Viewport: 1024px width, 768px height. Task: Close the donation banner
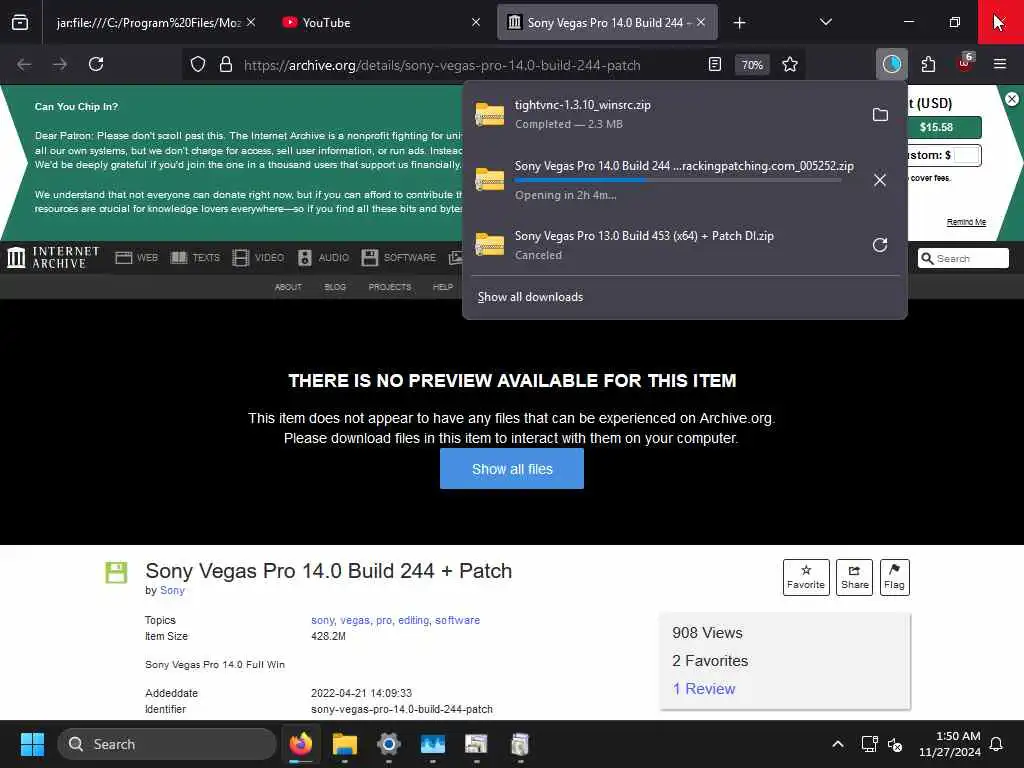pyautogui.click(x=1012, y=99)
